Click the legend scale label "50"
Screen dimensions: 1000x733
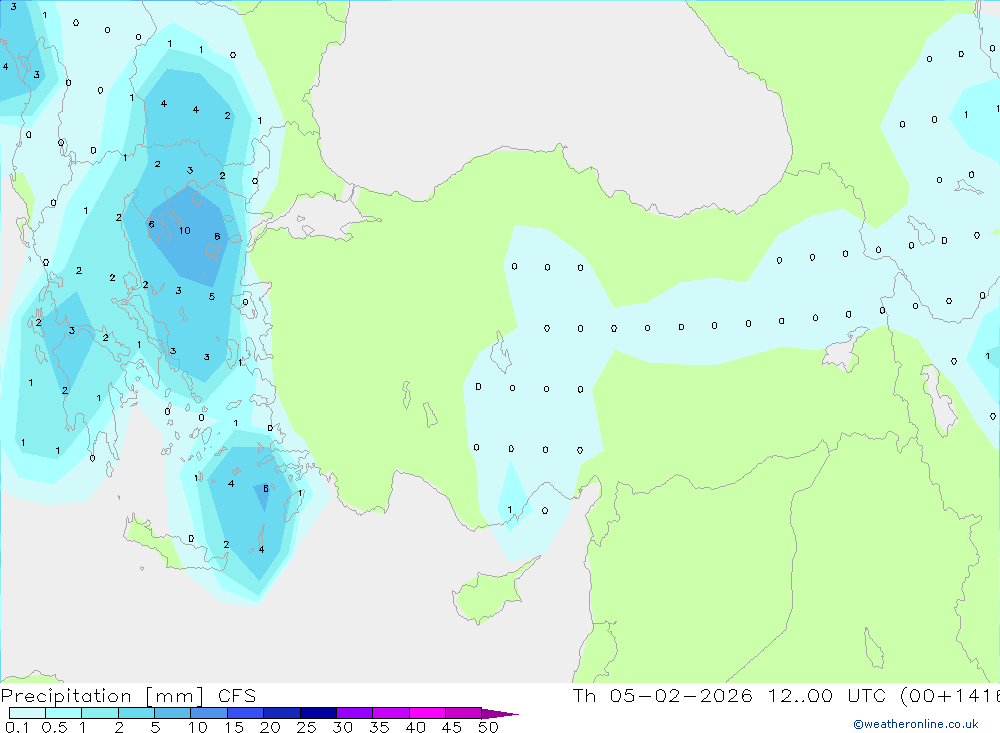[488, 727]
